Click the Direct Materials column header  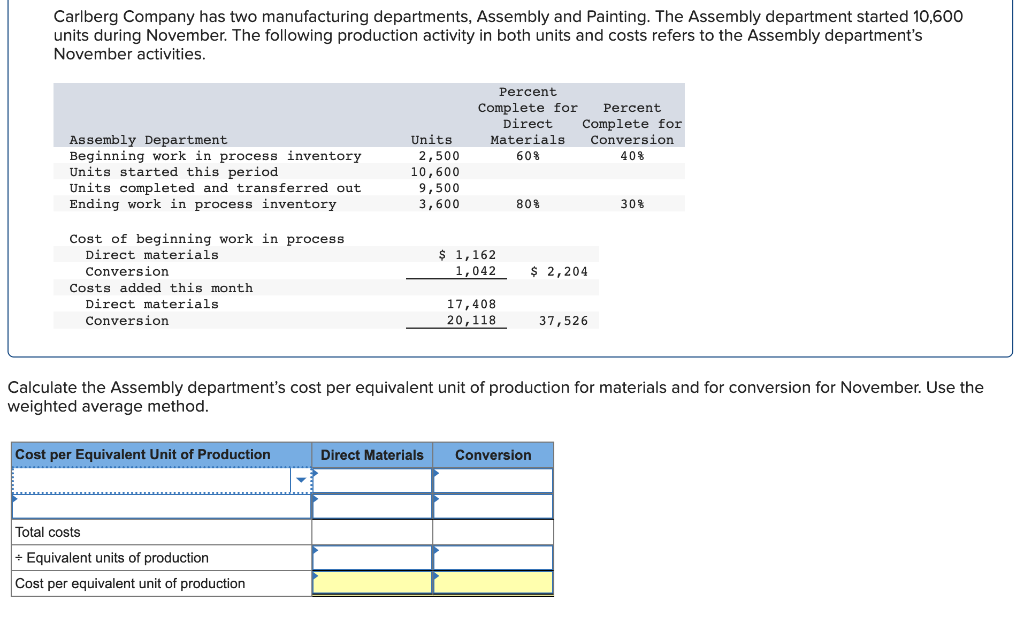(x=371, y=455)
